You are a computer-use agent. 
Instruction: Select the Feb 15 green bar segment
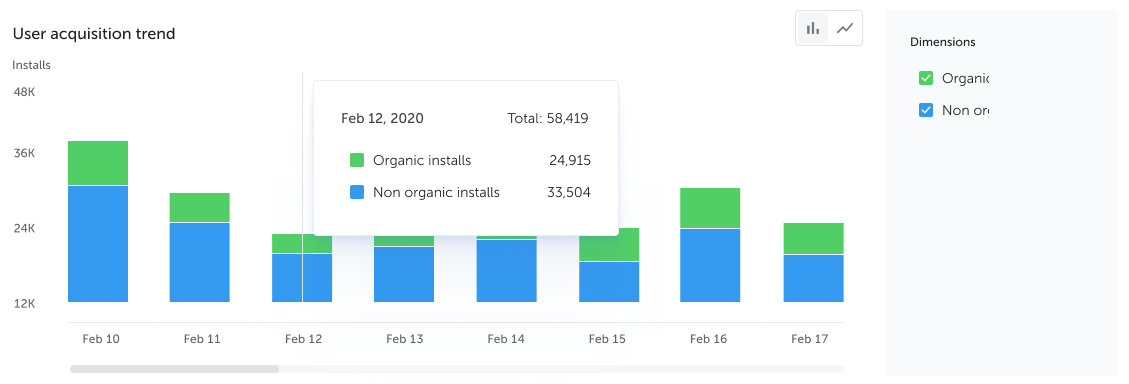[x=609, y=245]
